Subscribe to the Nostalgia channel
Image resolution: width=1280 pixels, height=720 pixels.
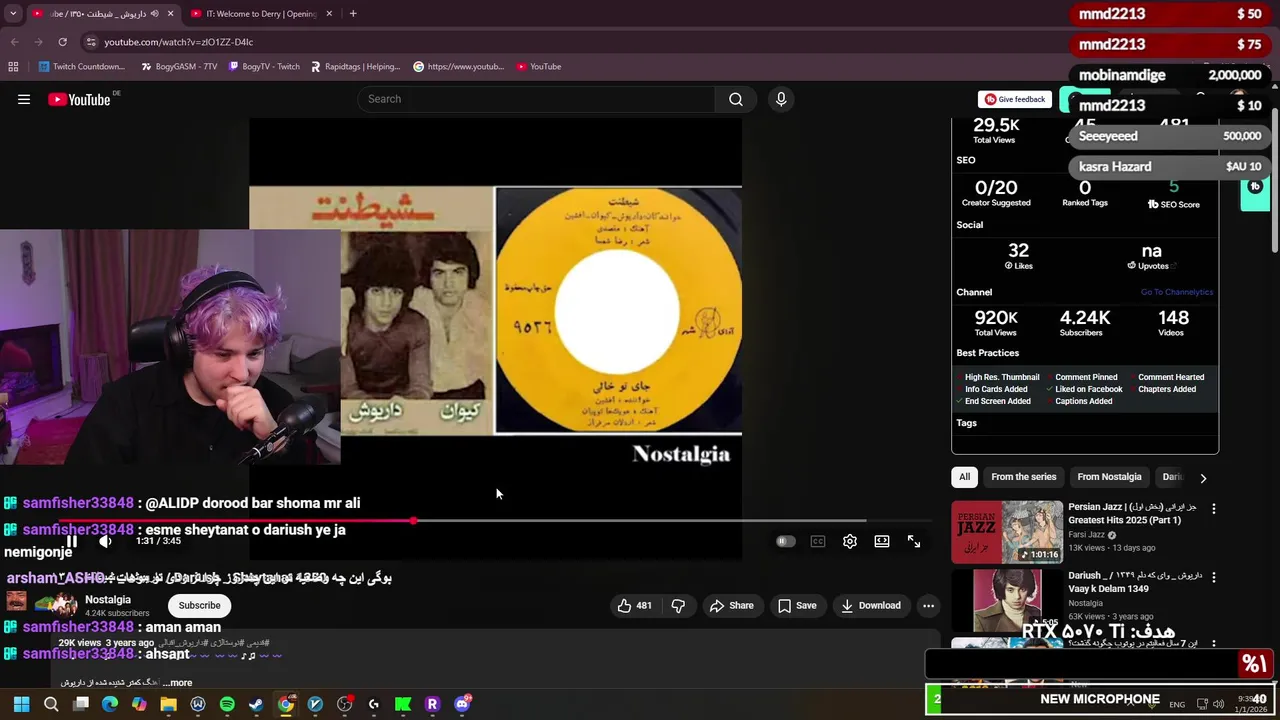(x=199, y=605)
